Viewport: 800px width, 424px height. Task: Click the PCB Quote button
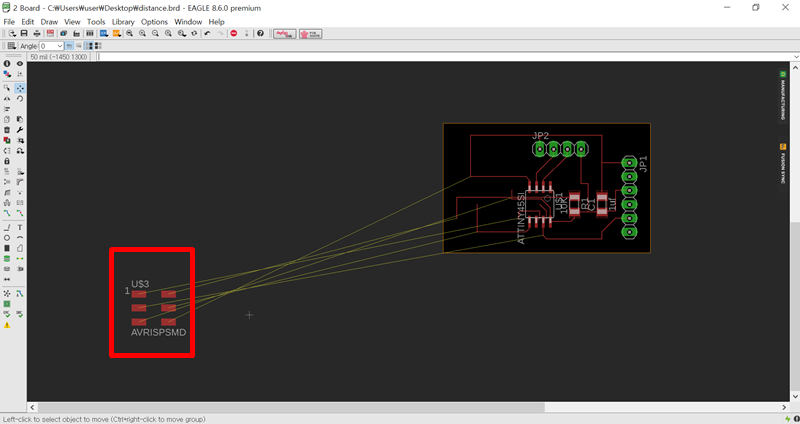click(311, 34)
